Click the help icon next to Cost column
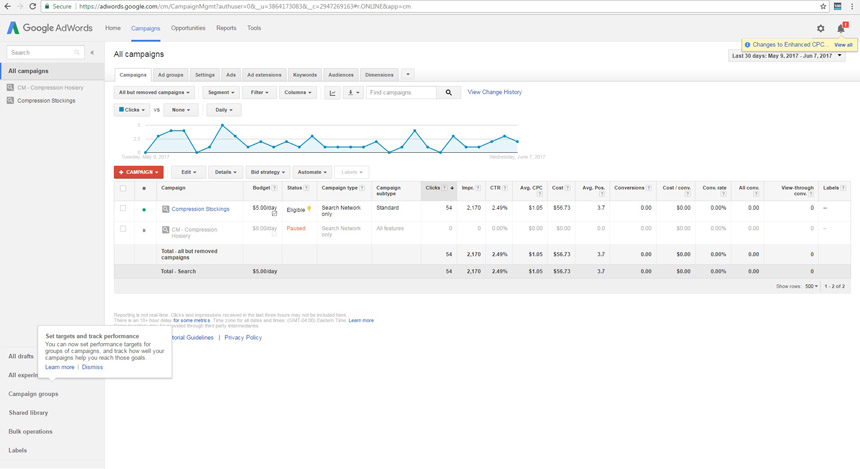The width and height of the screenshot is (860, 469). (x=568, y=188)
